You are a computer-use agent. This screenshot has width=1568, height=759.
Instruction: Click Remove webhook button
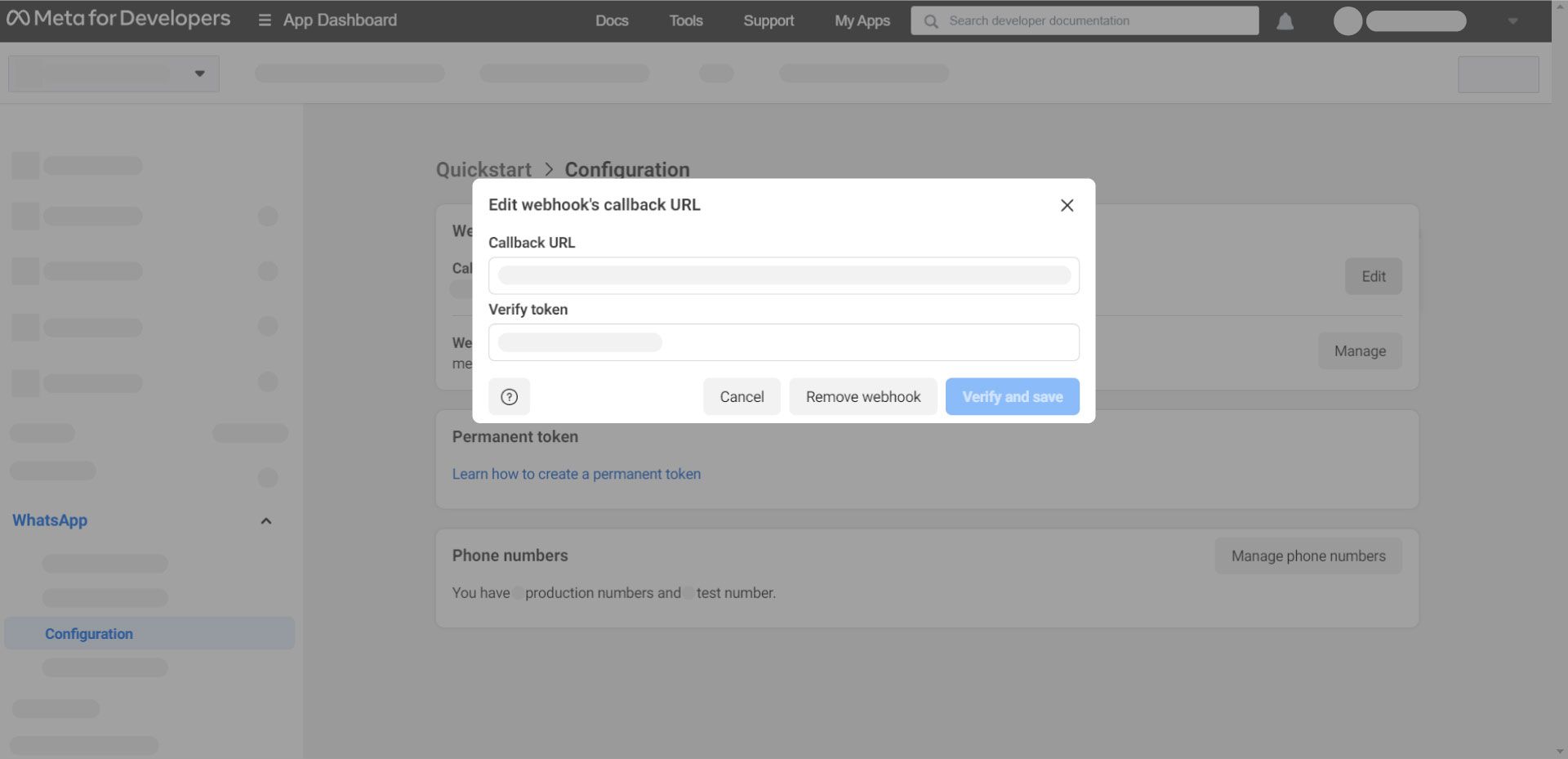[863, 396]
